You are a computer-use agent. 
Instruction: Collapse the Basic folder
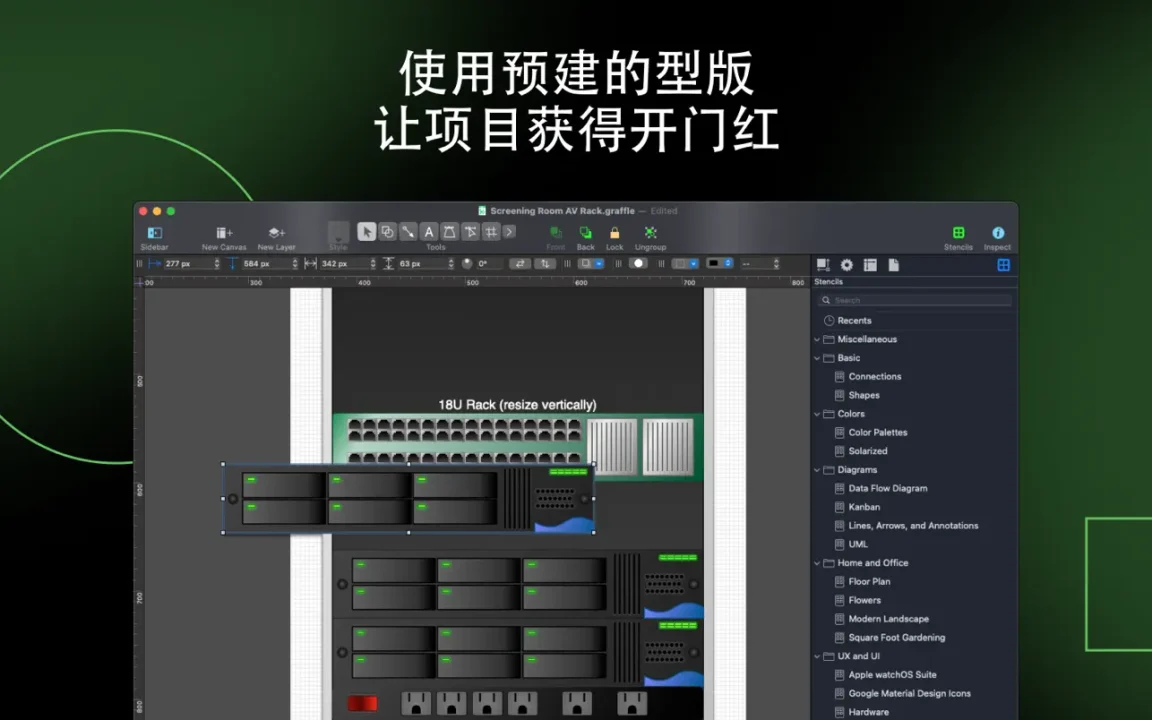point(817,358)
